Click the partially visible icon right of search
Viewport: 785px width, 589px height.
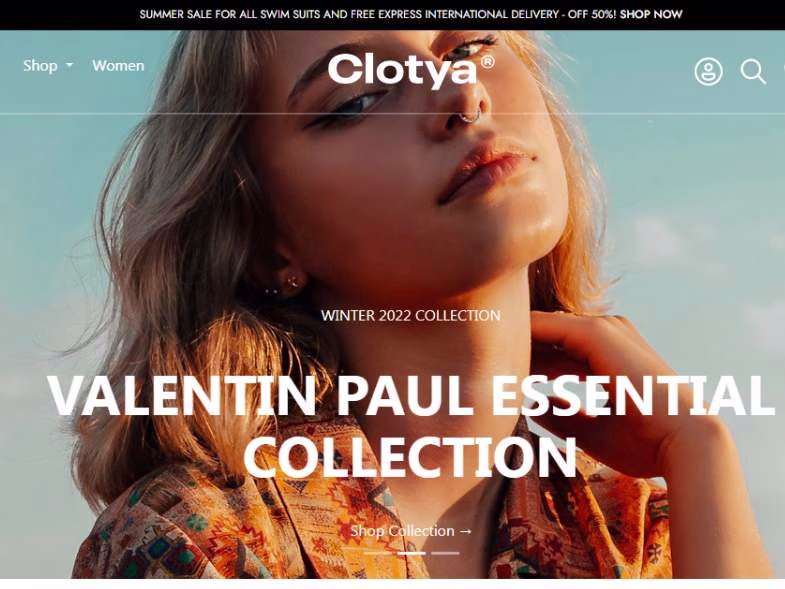782,72
